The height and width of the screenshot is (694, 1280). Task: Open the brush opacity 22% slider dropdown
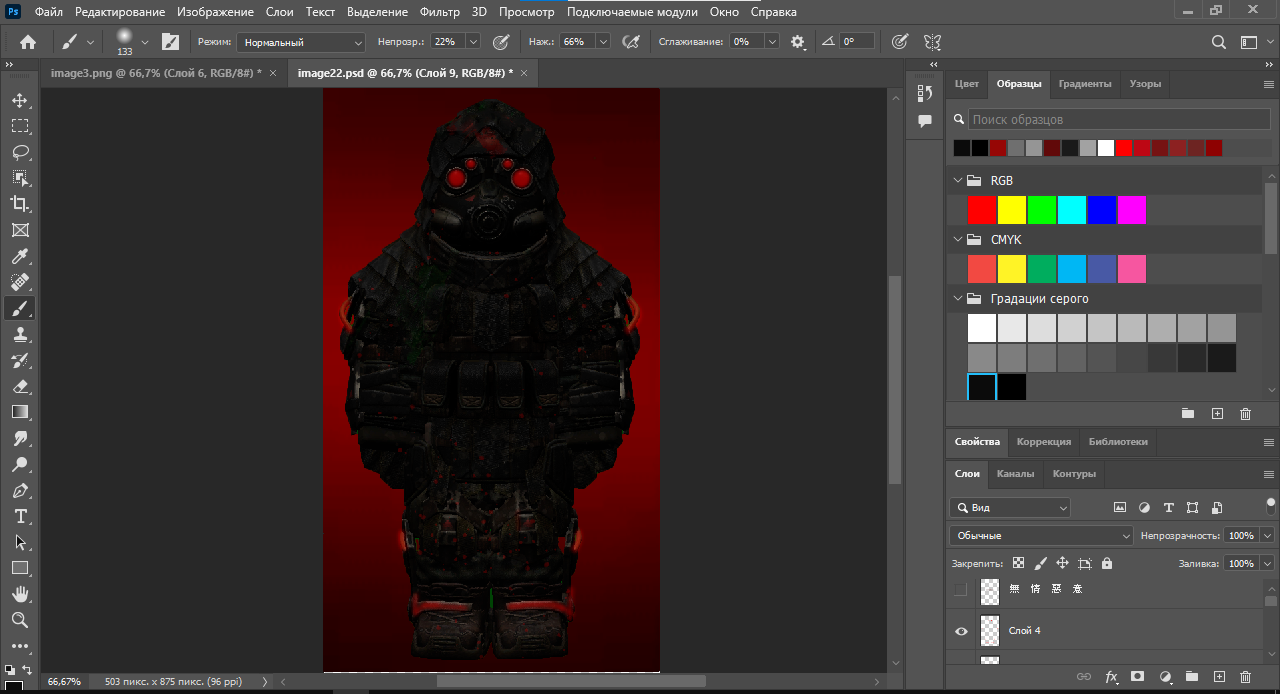point(473,42)
